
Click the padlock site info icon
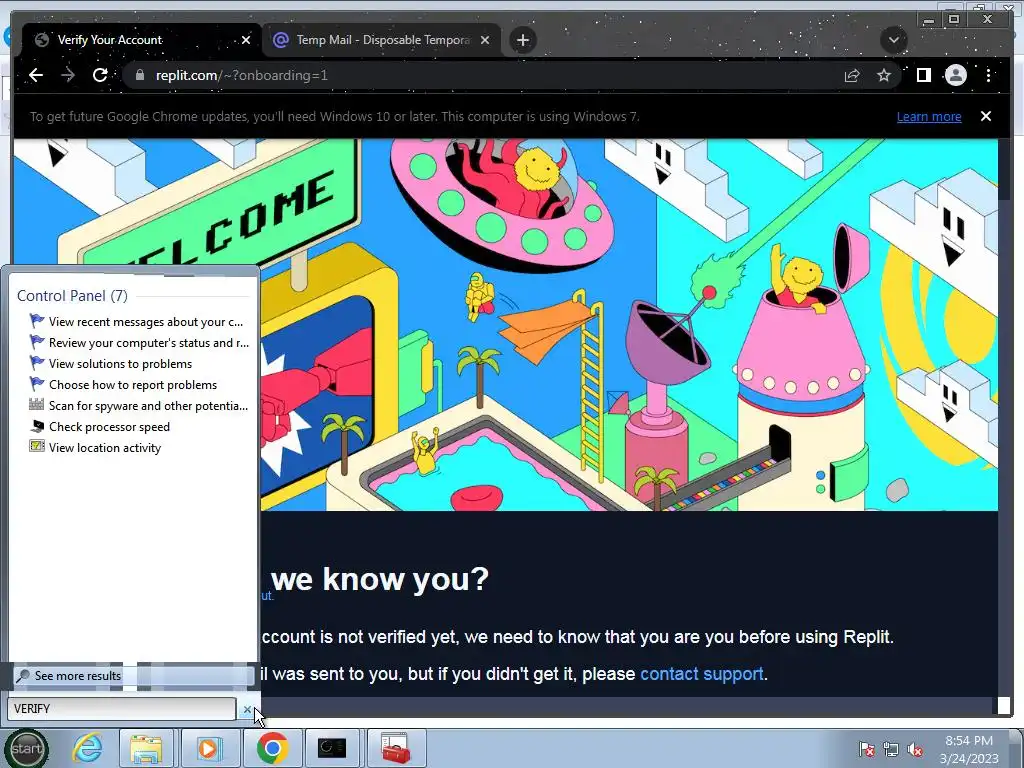(x=139, y=75)
